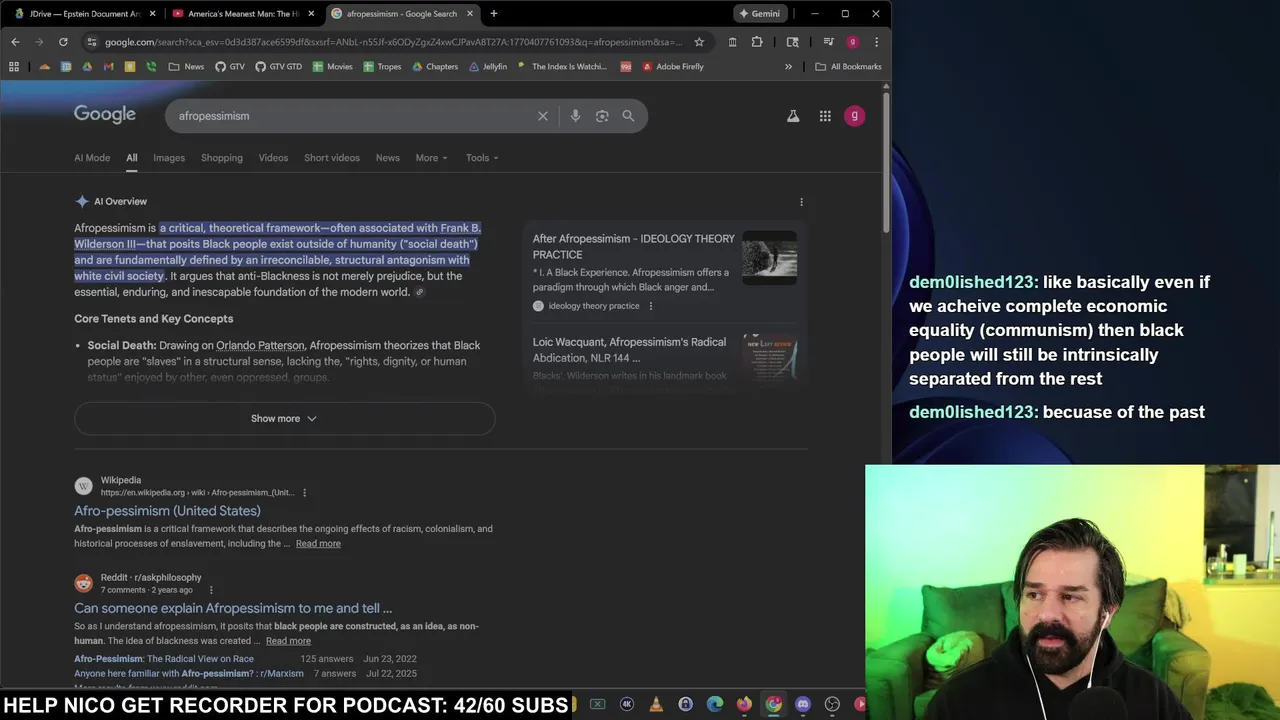Open the Chapters bookmark
This screenshot has width=1280, height=720.
coord(434,67)
